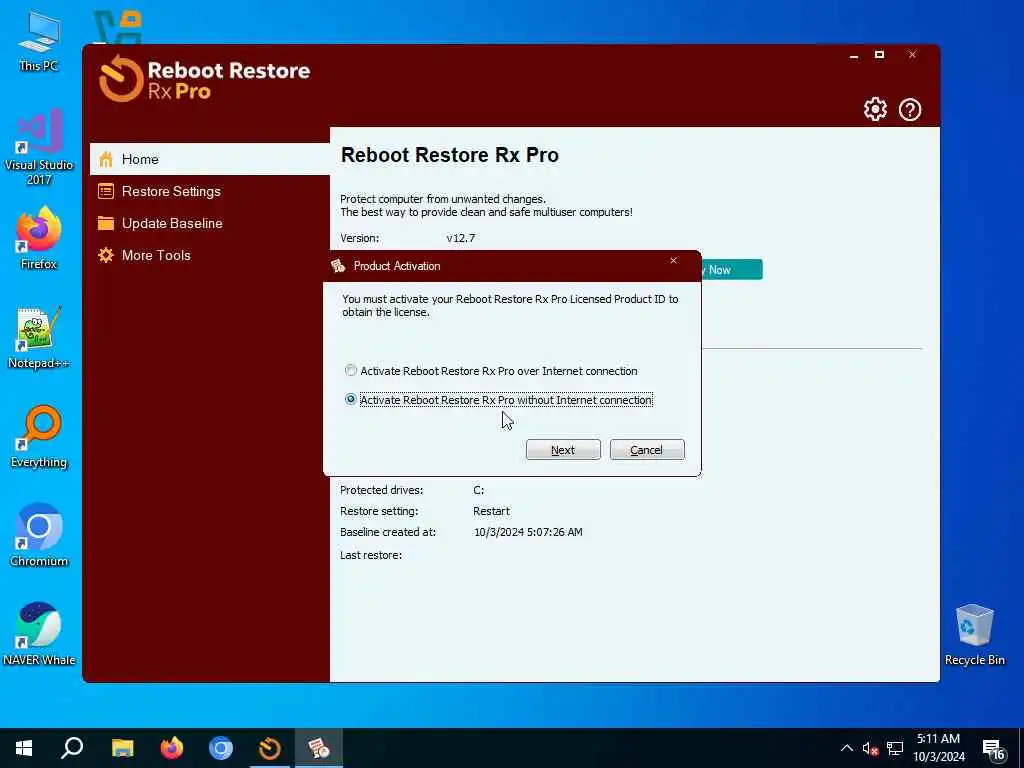
Task: Open Chromium from the taskbar
Action: tap(221, 748)
